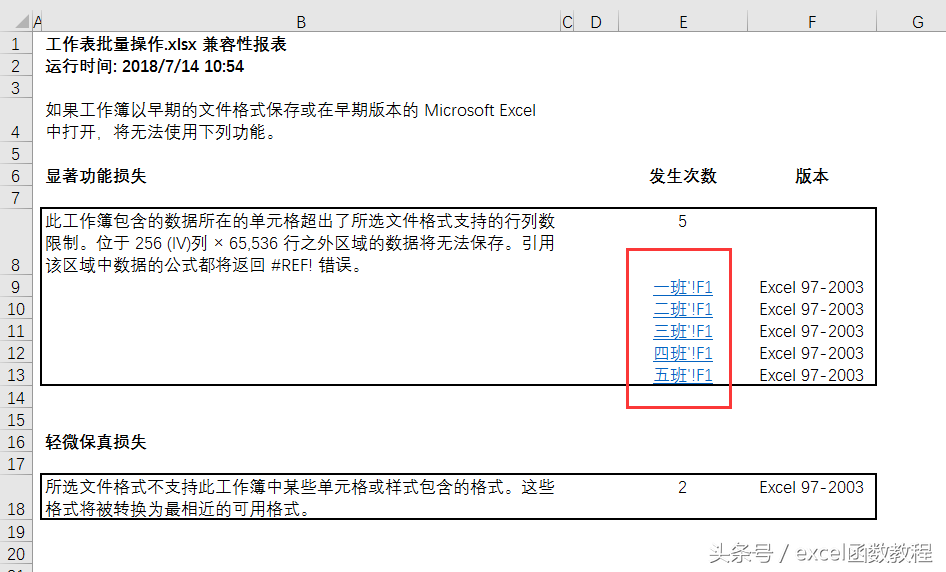Click the cell starting 如果工作簿以早期的文件格式
This screenshot has height=572, width=946.
click(291, 121)
